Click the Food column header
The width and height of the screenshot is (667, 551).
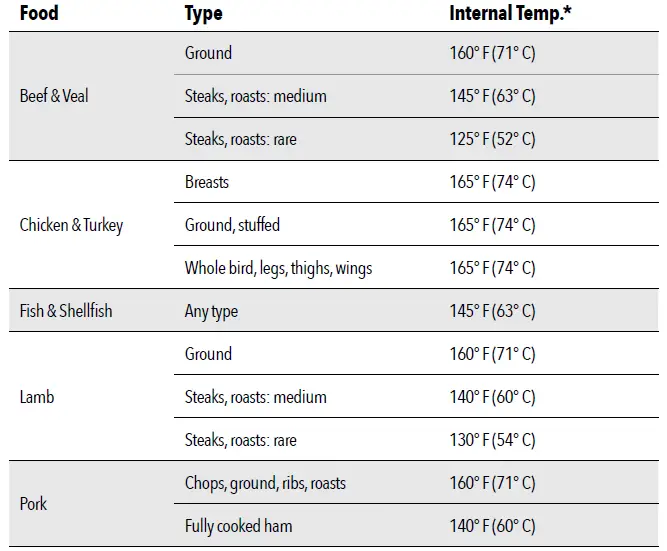[39, 13]
